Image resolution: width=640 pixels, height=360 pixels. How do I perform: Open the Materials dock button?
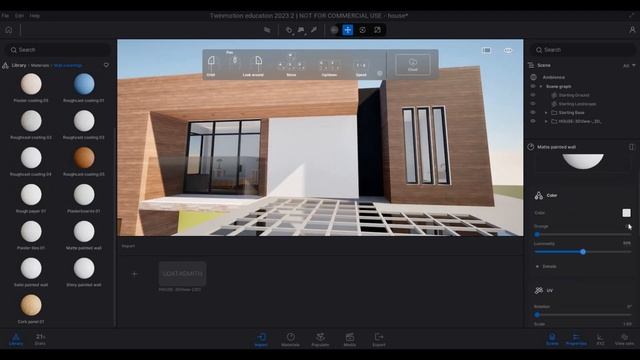point(290,339)
